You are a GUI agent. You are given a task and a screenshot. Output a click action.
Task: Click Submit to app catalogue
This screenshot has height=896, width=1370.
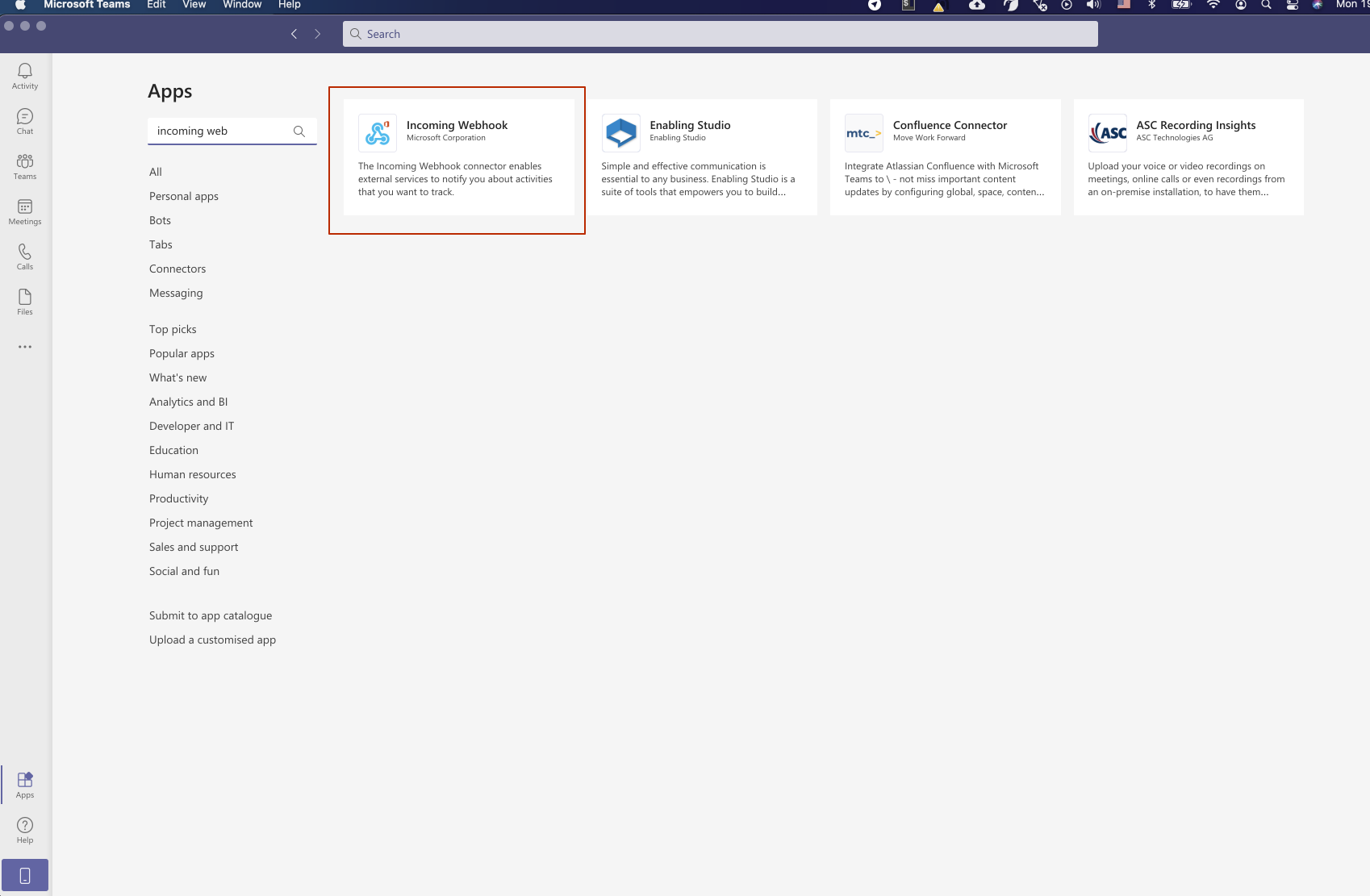click(211, 615)
